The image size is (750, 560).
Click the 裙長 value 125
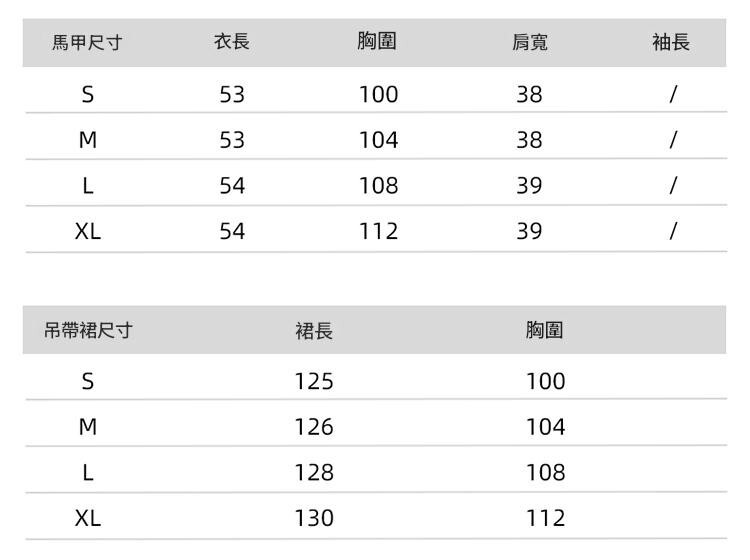click(314, 381)
